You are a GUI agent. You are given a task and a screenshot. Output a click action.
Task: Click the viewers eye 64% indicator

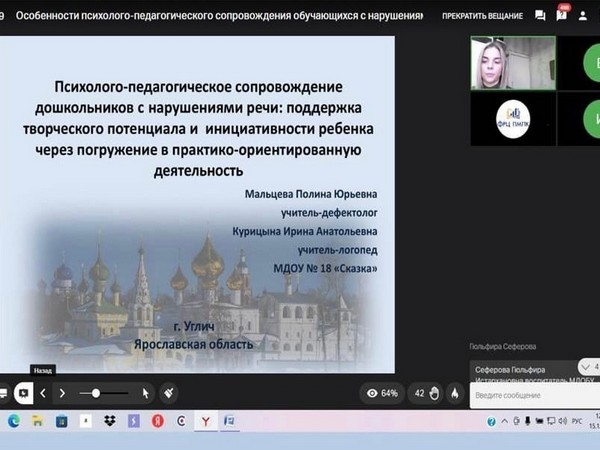pyautogui.click(x=382, y=393)
